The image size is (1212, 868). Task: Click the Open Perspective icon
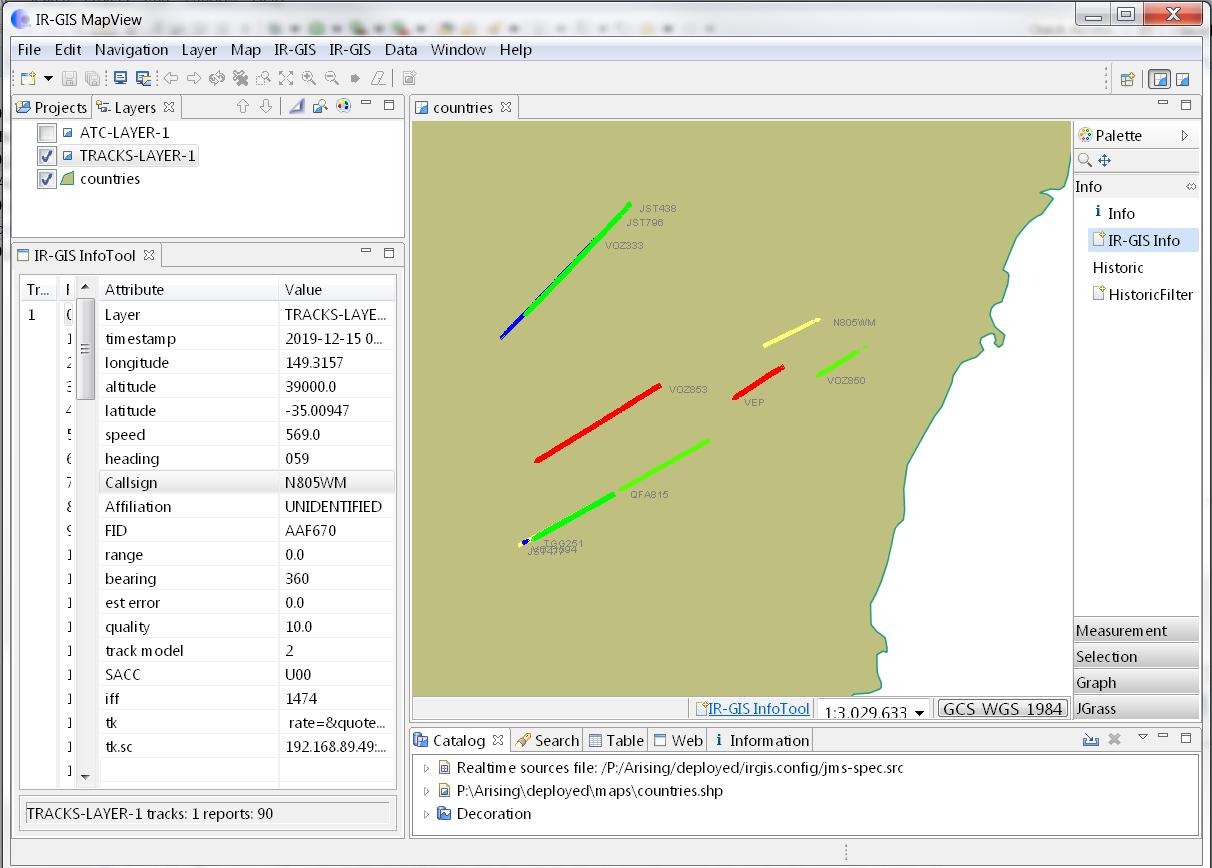tap(1127, 79)
